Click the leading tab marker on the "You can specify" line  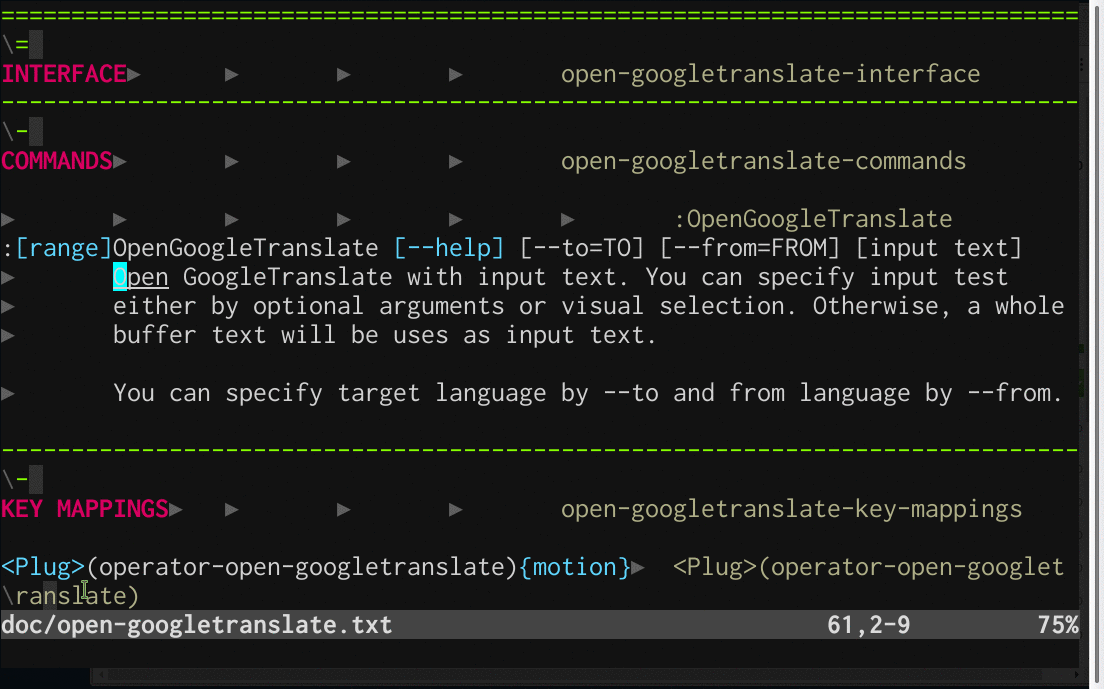tap(8, 393)
